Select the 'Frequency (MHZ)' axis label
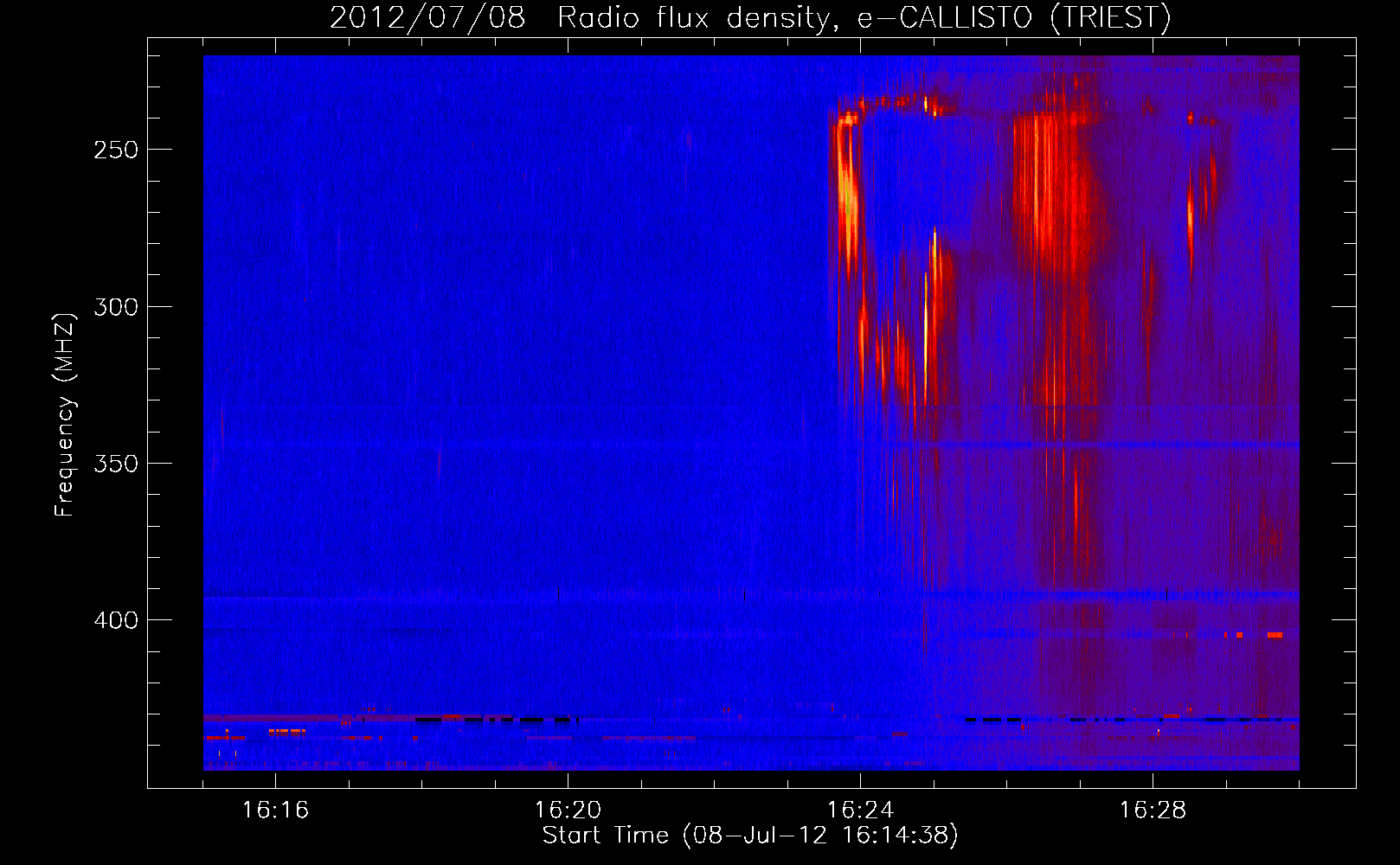This screenshot has width=1400, height=865. (x=65, y=415)
